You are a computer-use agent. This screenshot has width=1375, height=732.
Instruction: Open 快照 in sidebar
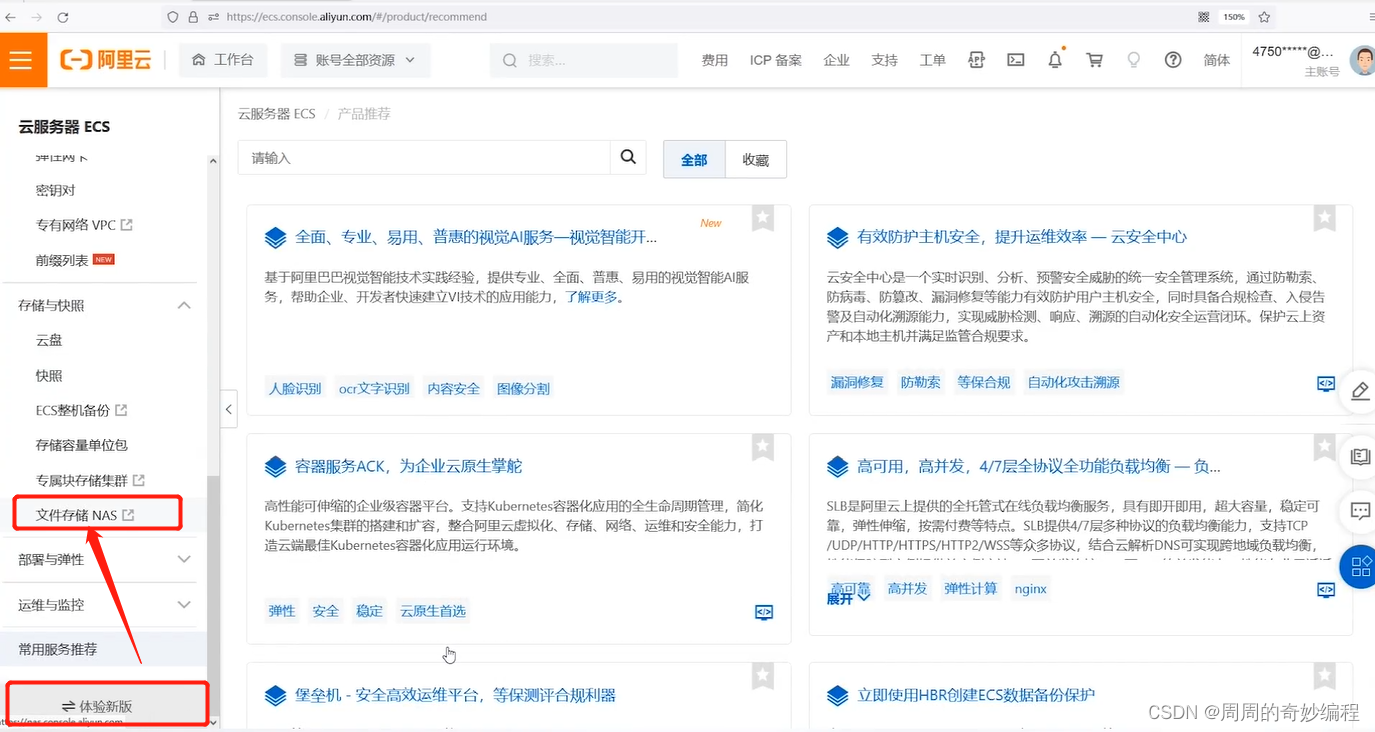pos(49,375)
